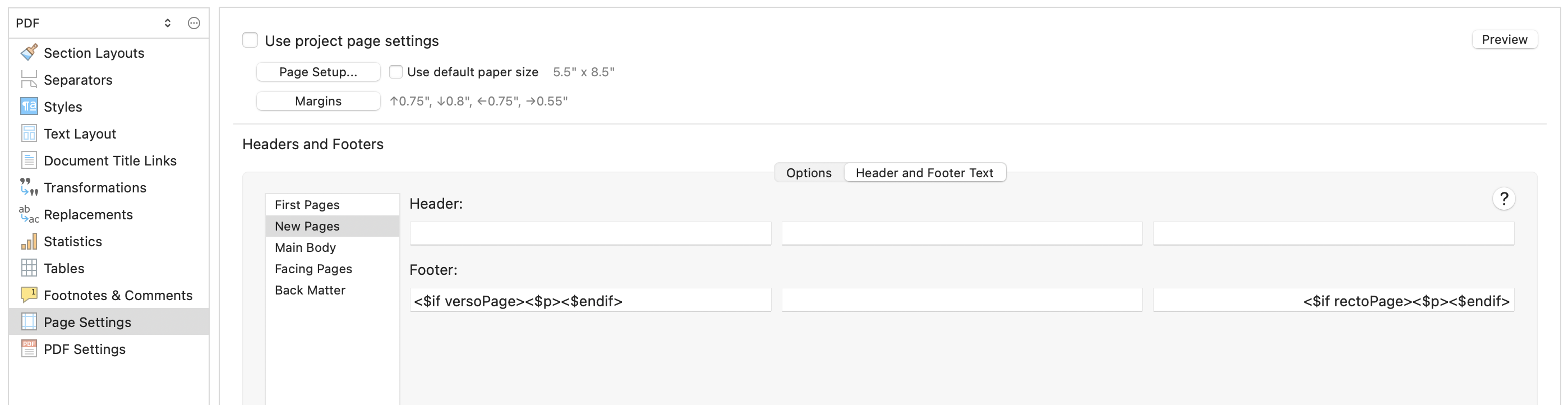The image size is (1568, 405).
Task: Open Footnotes & Comments note icon
Action: (29, 294)
